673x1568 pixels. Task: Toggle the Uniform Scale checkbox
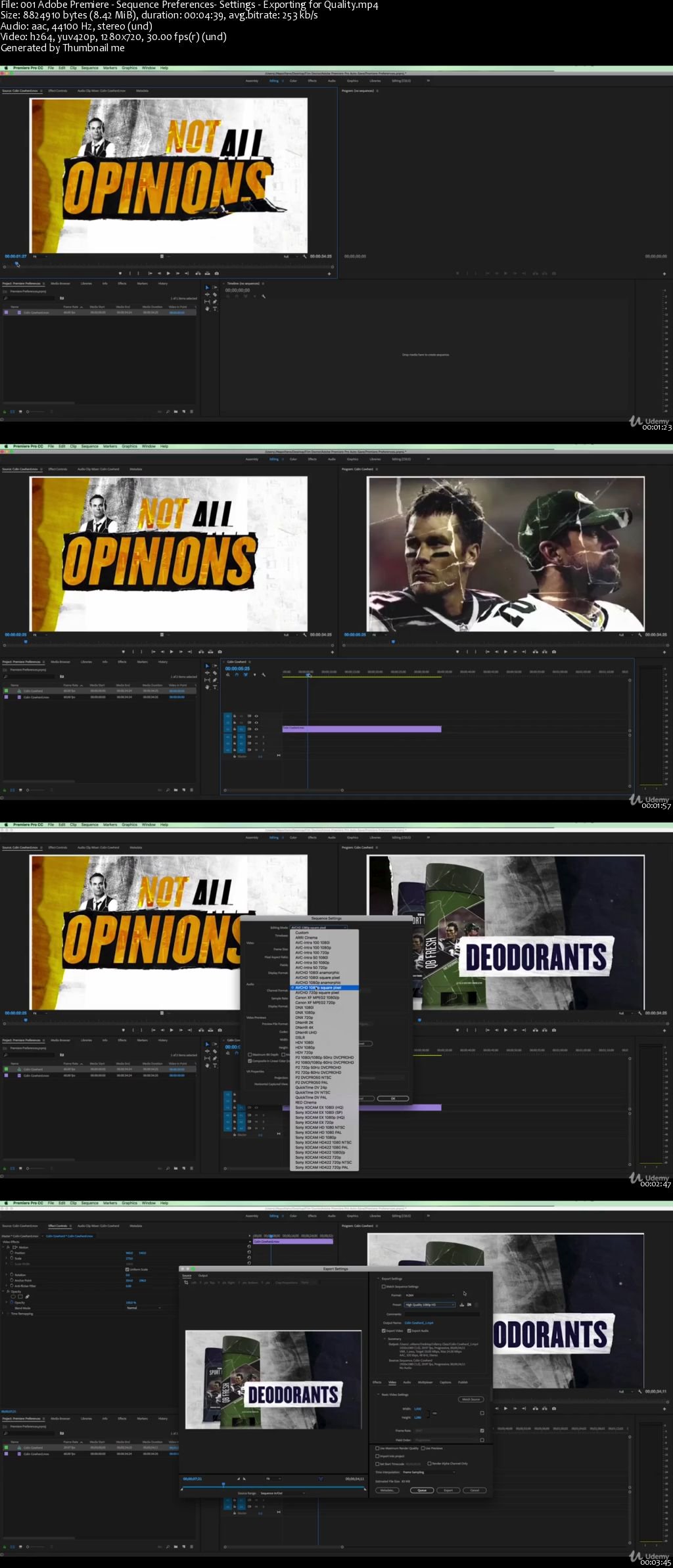coord(127,1269)
